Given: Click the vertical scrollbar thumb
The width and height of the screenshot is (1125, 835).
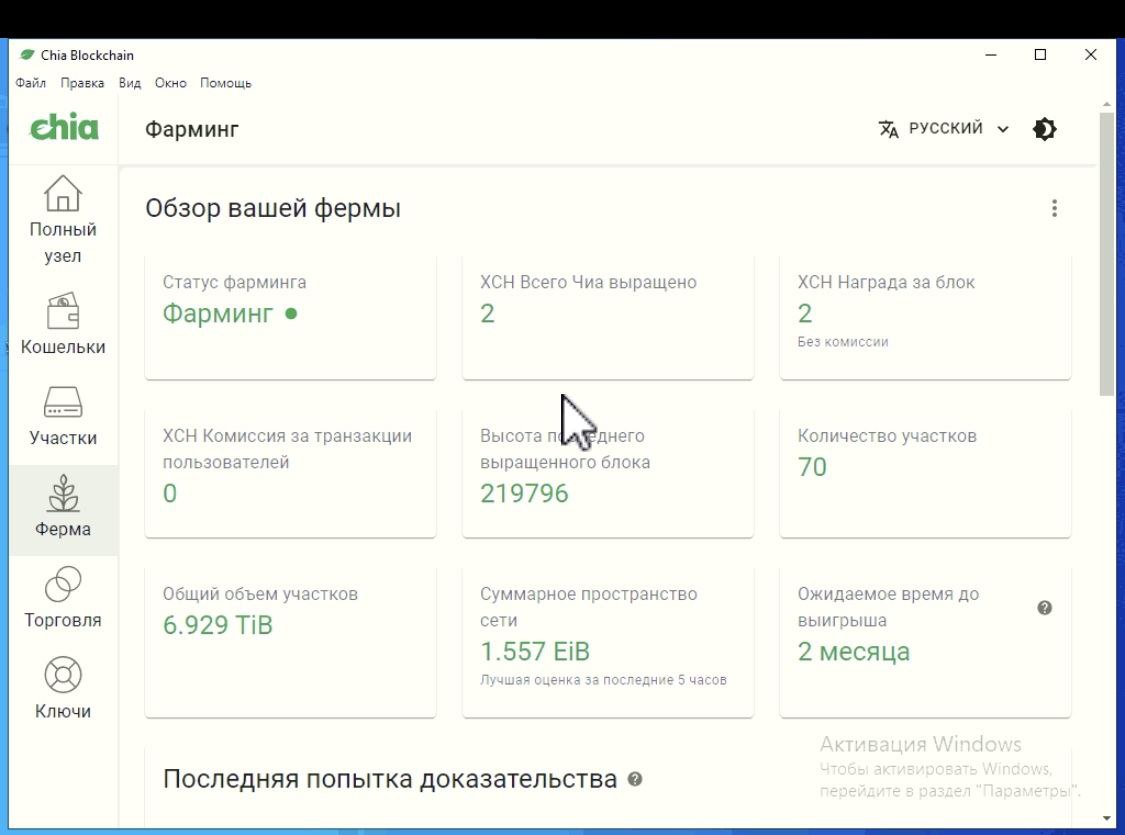Looking at the screenshot, I should (1106, 253).
